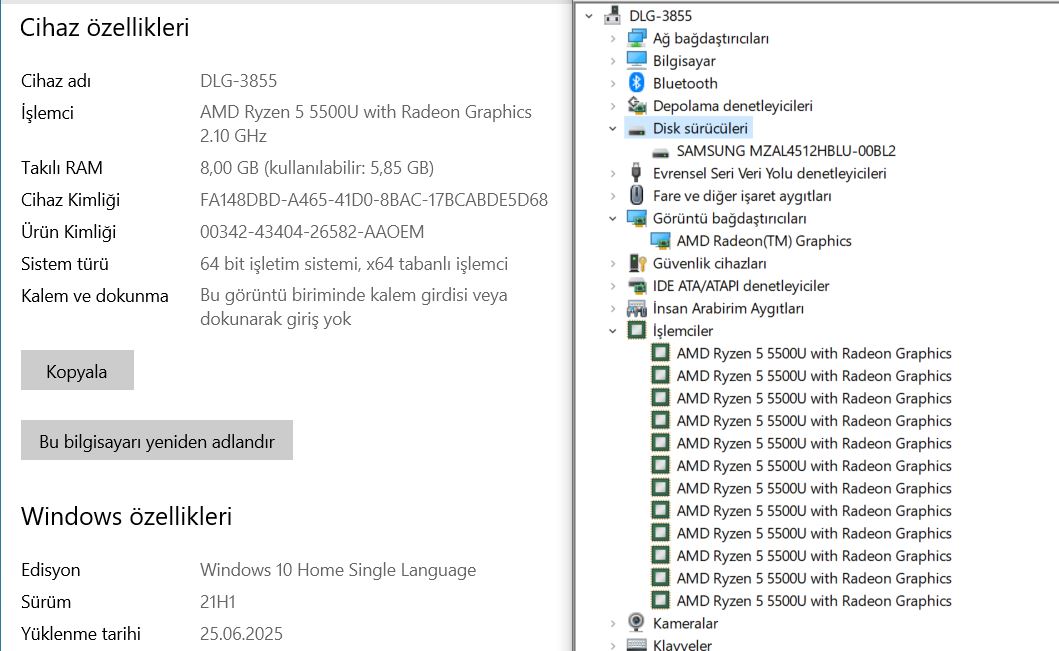Click the Yüklenme tarihi 25.06.2025 value
Image resolution: width=1059 pixels, height=651 pixels.
241,633
